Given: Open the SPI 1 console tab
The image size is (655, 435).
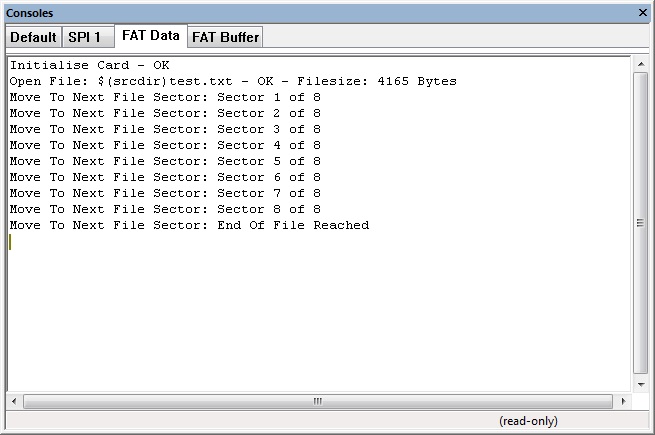Looking at the screenshot, I should (x=84, y=37).
